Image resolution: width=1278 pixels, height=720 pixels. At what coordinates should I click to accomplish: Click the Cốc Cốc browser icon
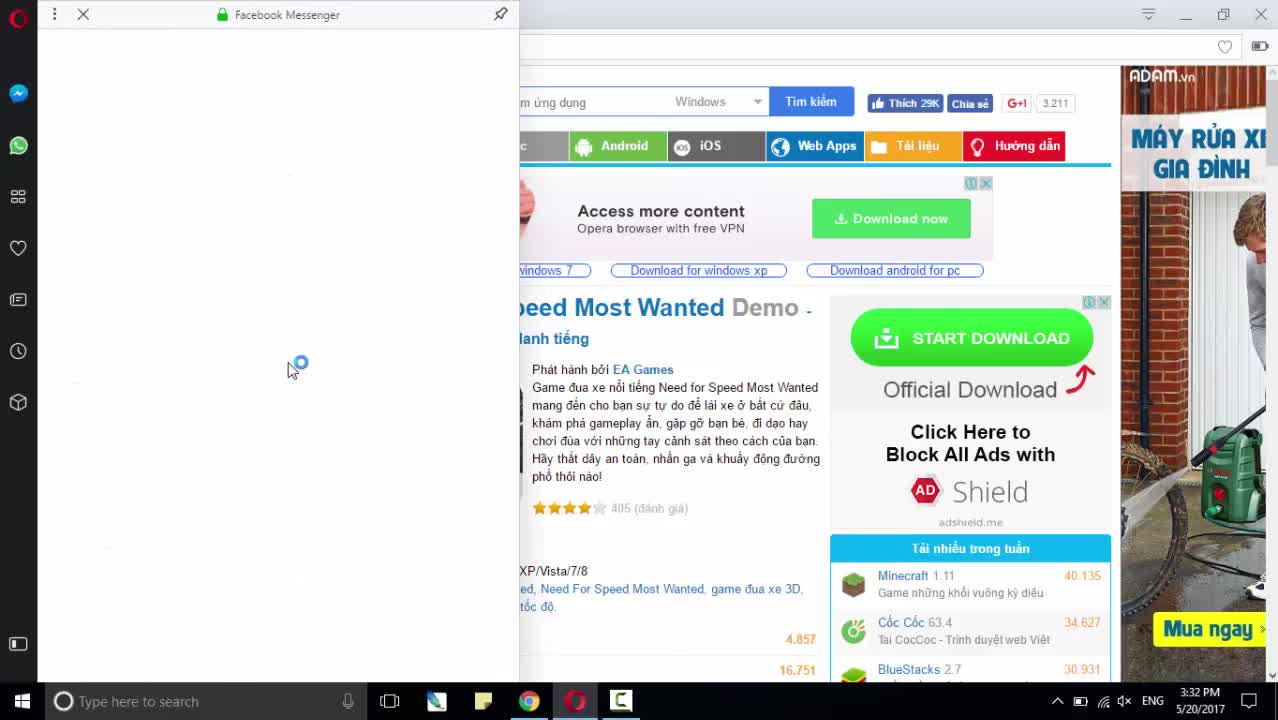(x=853, y=631)
